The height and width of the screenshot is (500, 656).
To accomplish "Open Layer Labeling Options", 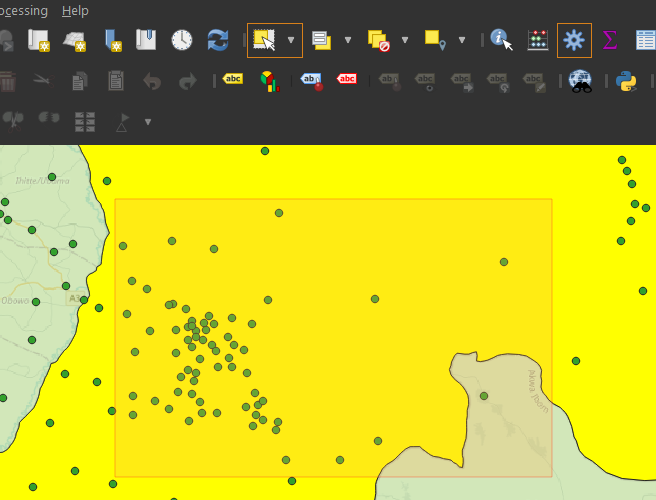I will (233, 79).
